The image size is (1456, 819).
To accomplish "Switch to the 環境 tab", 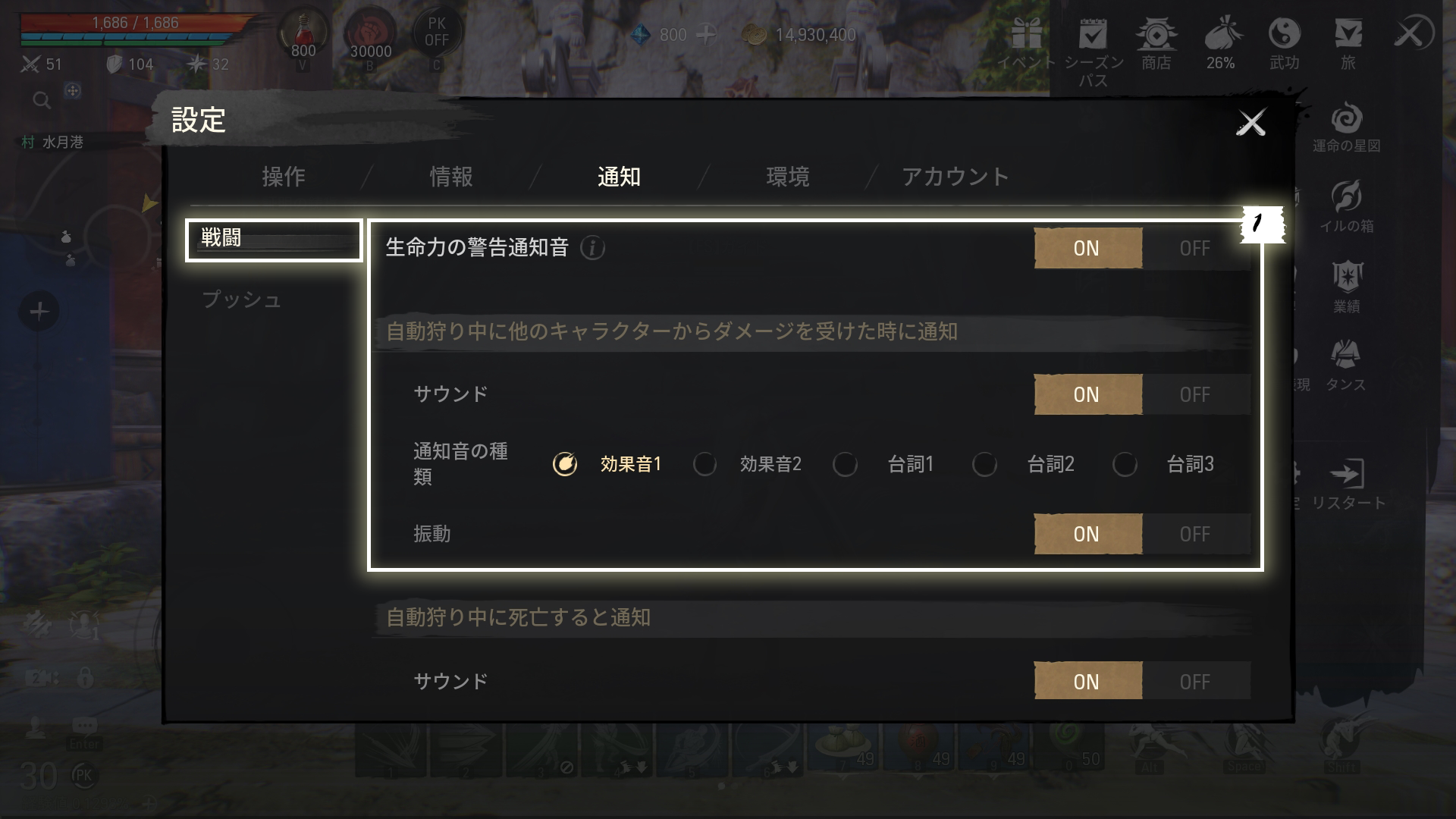I will (x=787, y=177).
